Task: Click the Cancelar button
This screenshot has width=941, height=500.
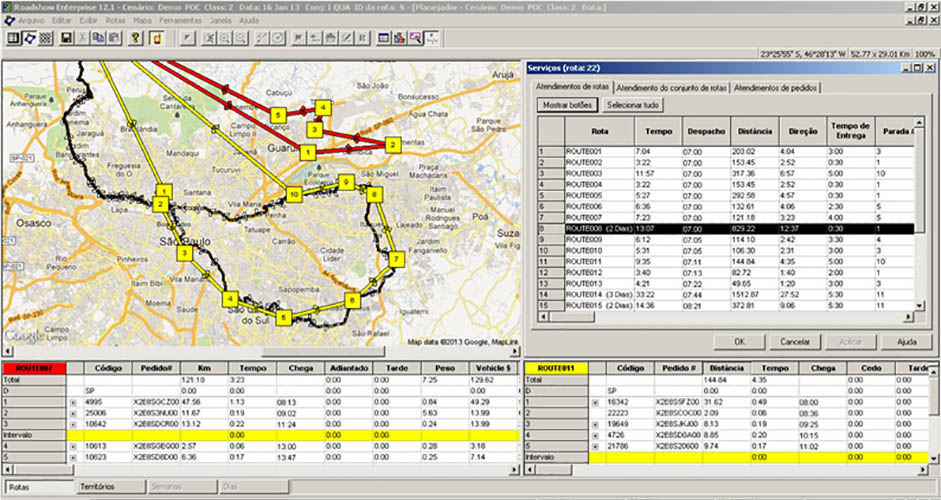Action: [x=795, y=342]
